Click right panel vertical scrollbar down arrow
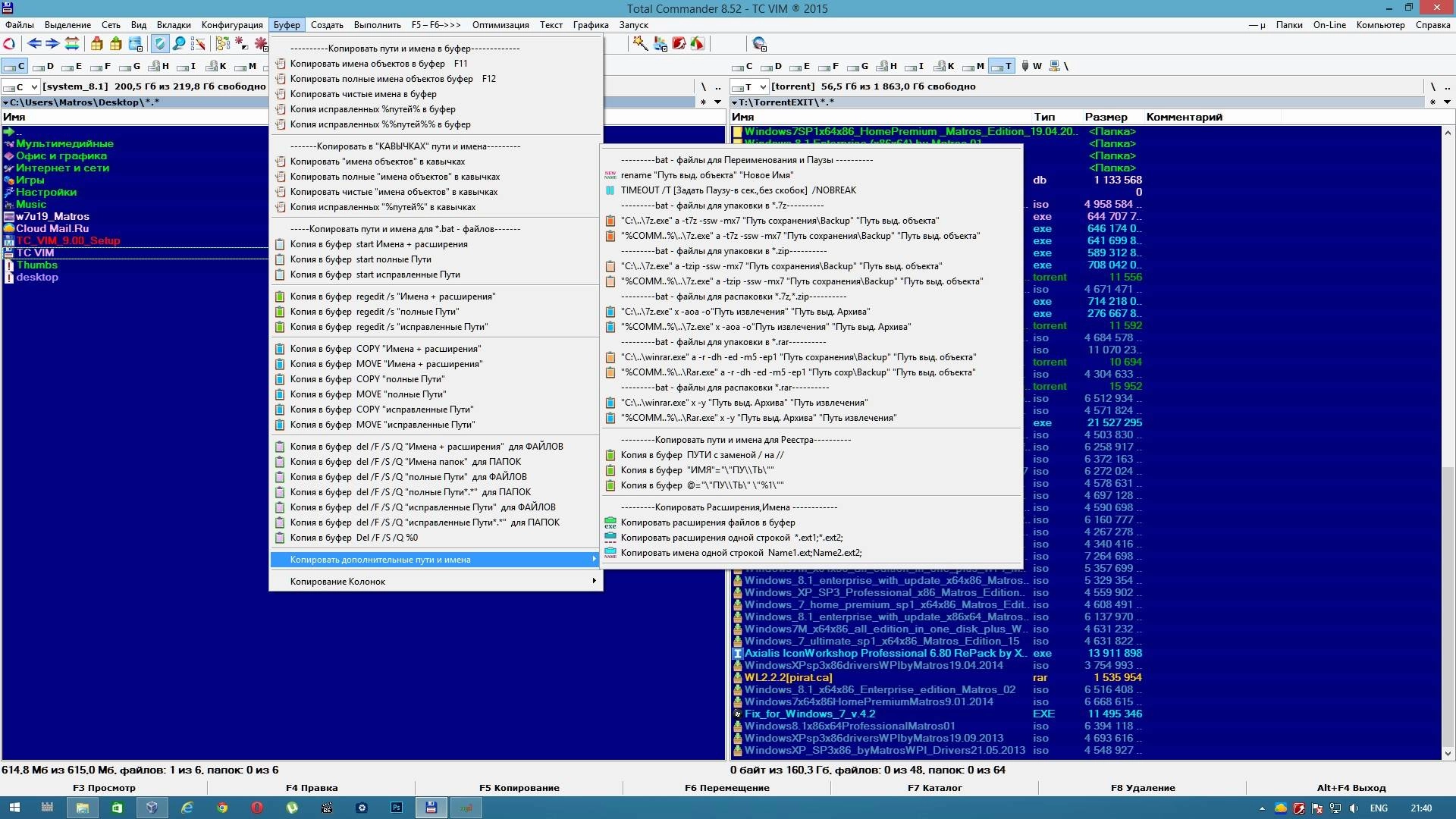This screenshot has width=1456, height=819. pyautogui.click(x=1448, y=753)
